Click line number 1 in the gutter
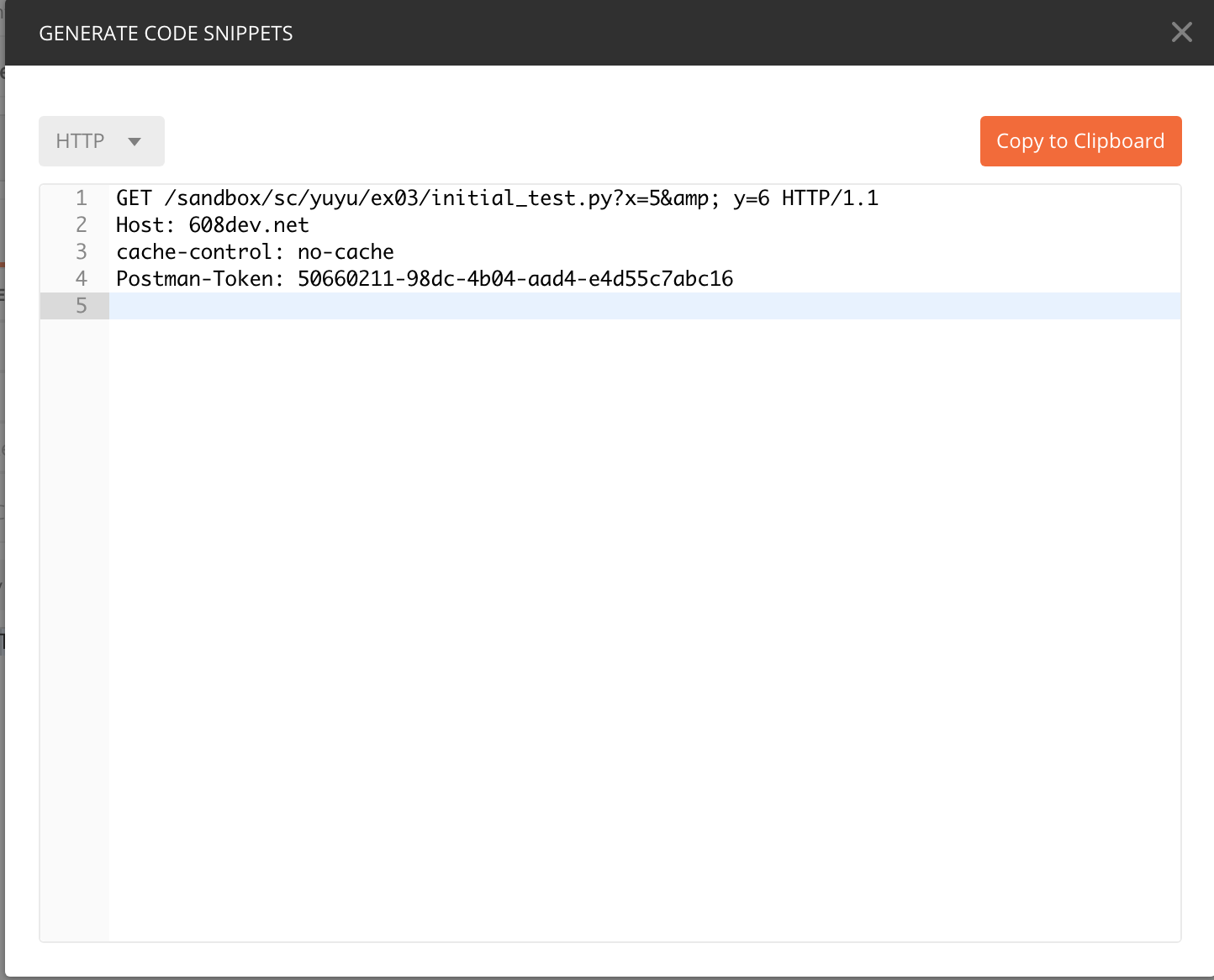Screen dimensions: 1214x980 [82, 198]
